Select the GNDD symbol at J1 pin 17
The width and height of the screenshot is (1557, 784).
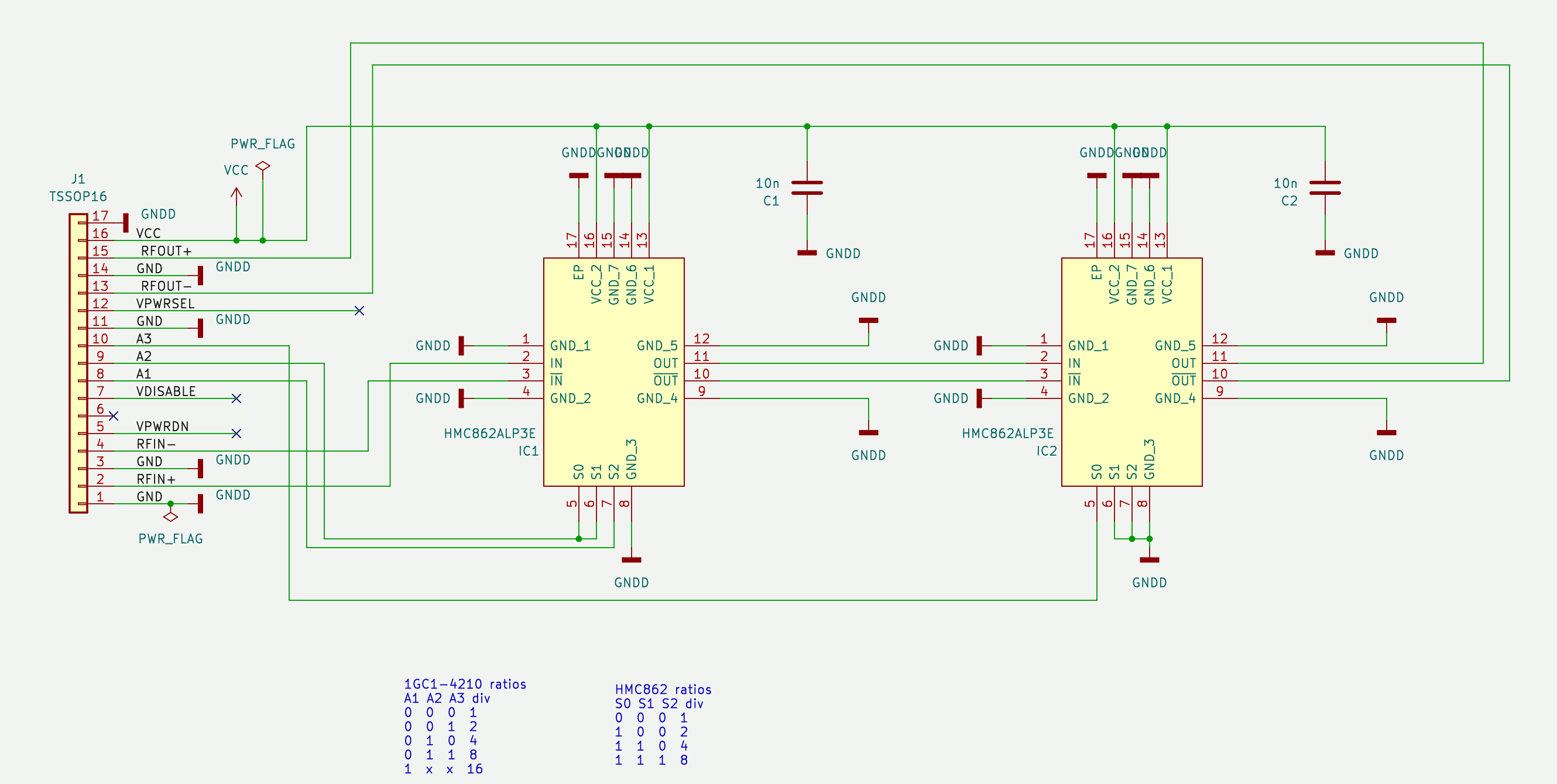126,223
